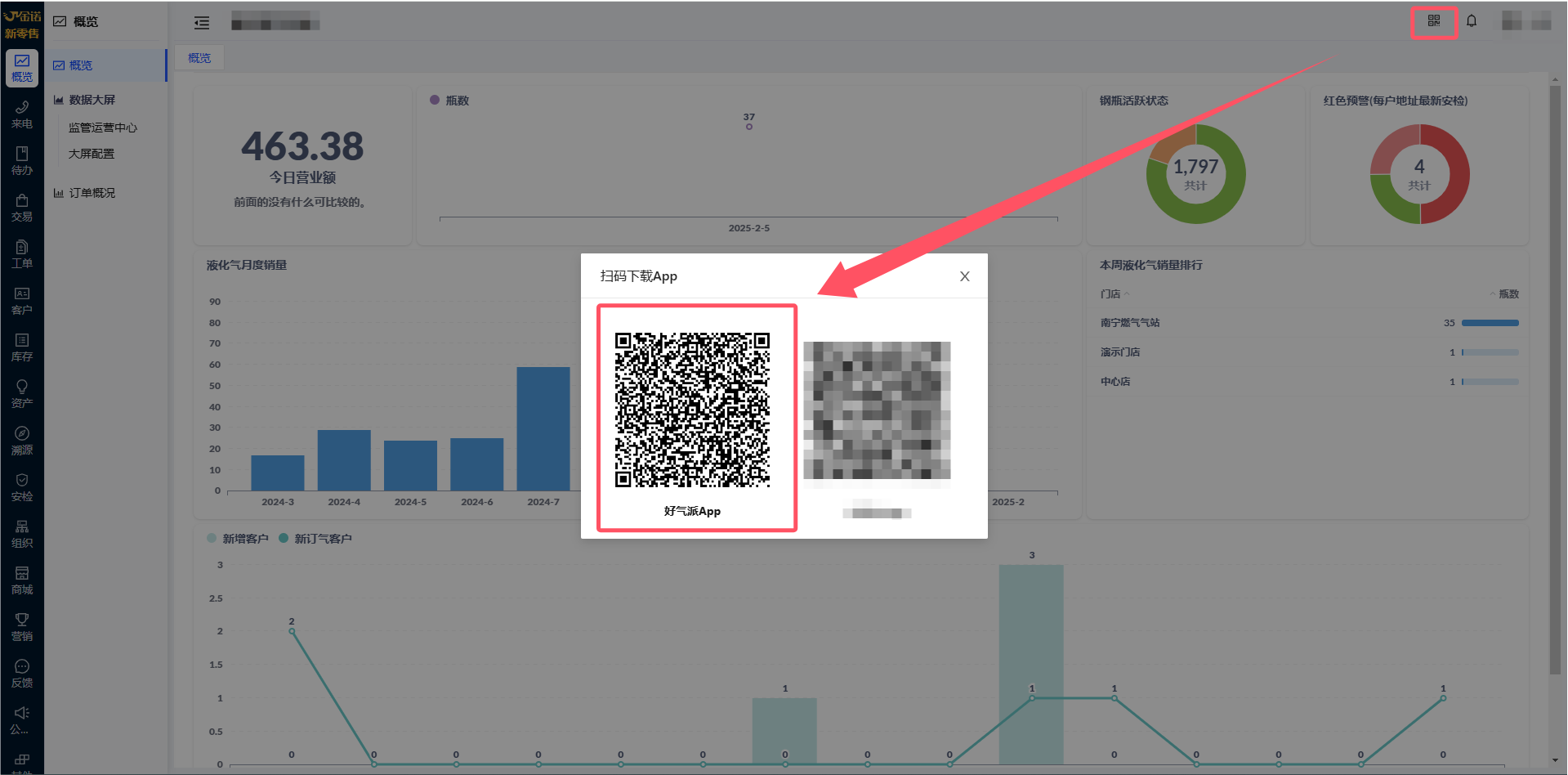
Task: Open the 库存 sidebar icon
Action: [22, 347]
